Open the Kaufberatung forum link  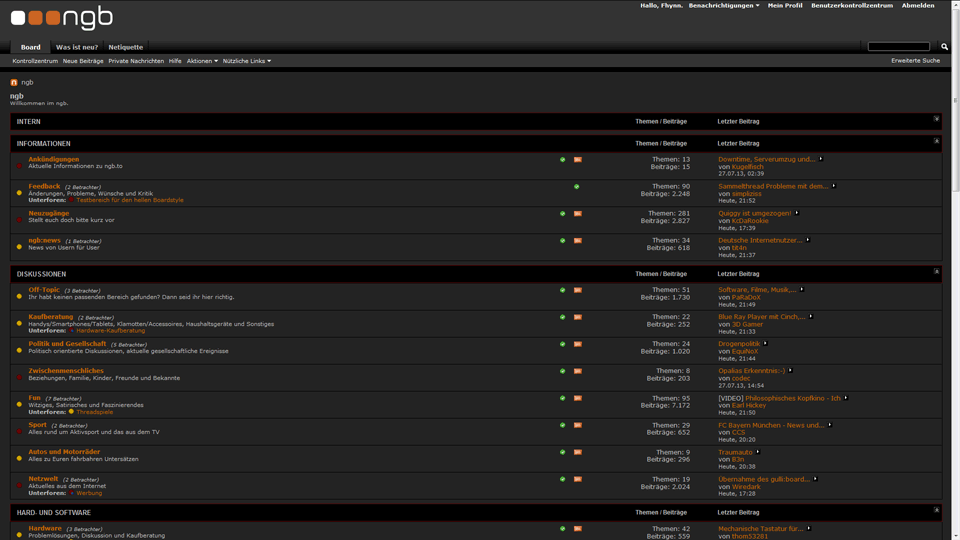51,317
